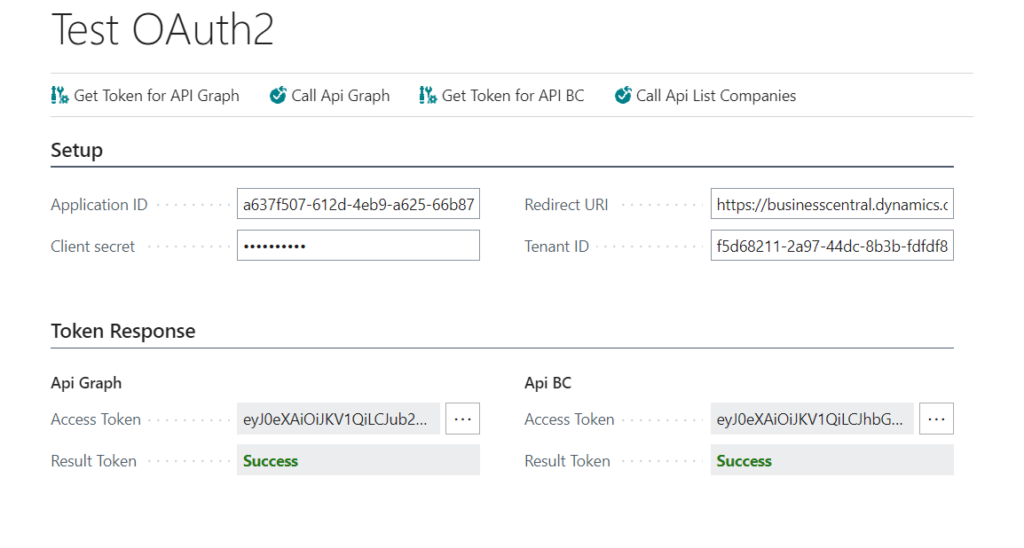The height and width of the screenshot is (548, 1024).
Task: Focus the Tenant ID field
Action: tap(832, 246)
